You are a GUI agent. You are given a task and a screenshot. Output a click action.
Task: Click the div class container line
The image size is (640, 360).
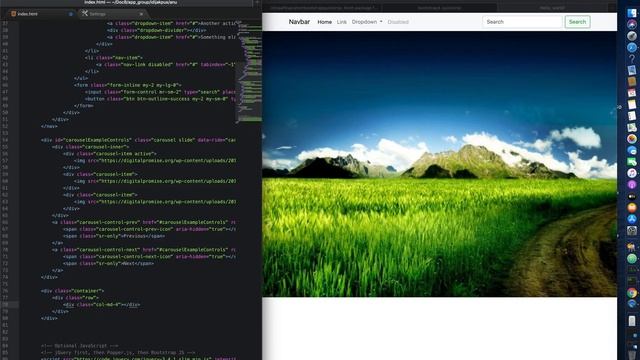click(x=72, y=291)
